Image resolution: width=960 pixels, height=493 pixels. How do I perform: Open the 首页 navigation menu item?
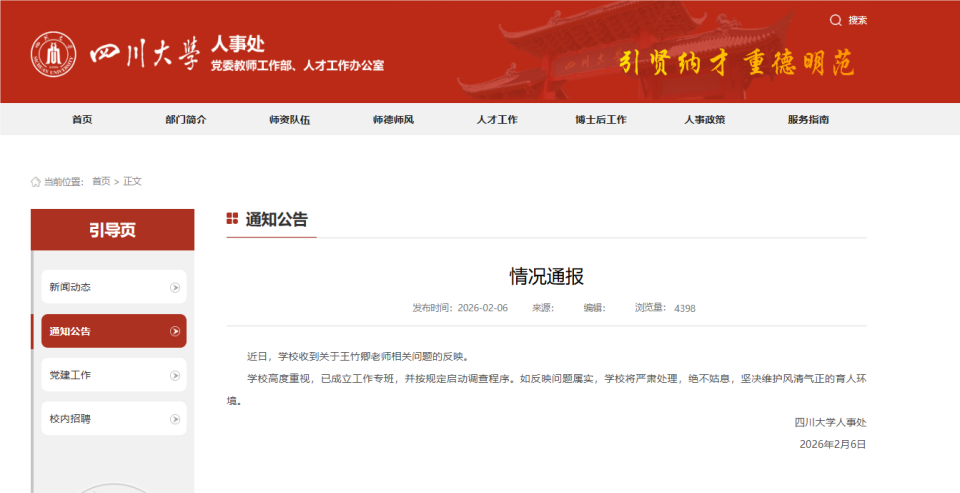(x=82, y=119)
